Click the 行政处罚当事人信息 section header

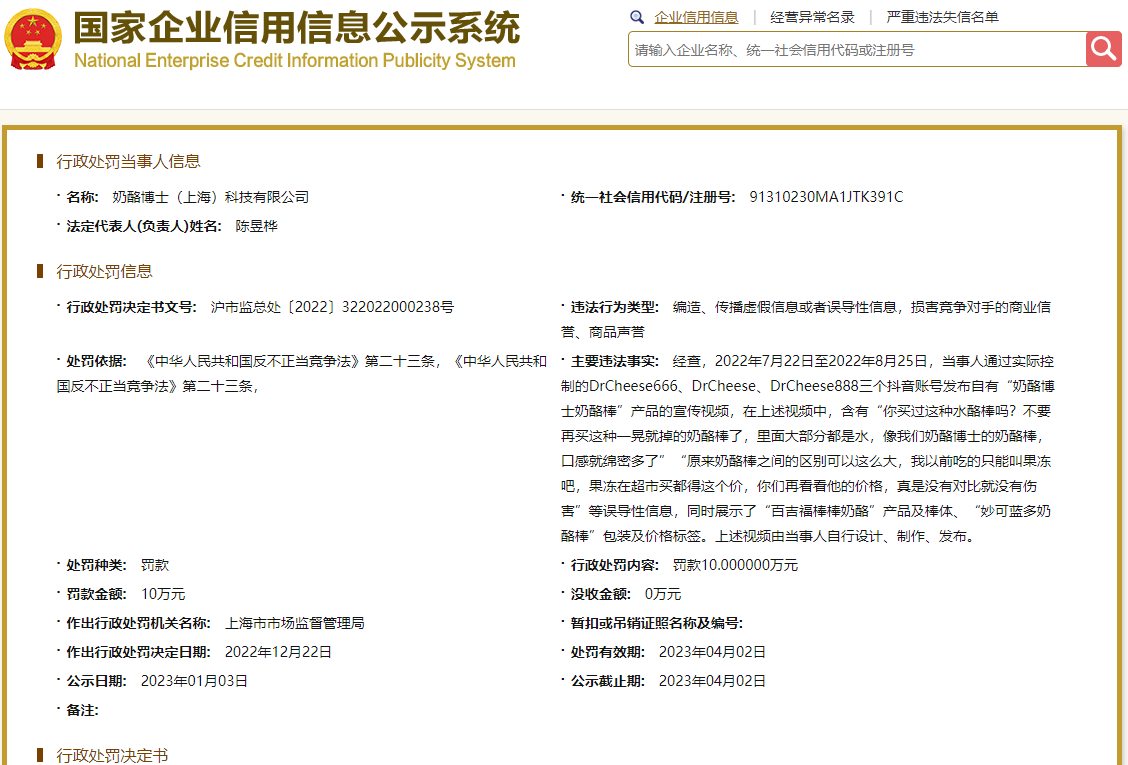point(128,161)
